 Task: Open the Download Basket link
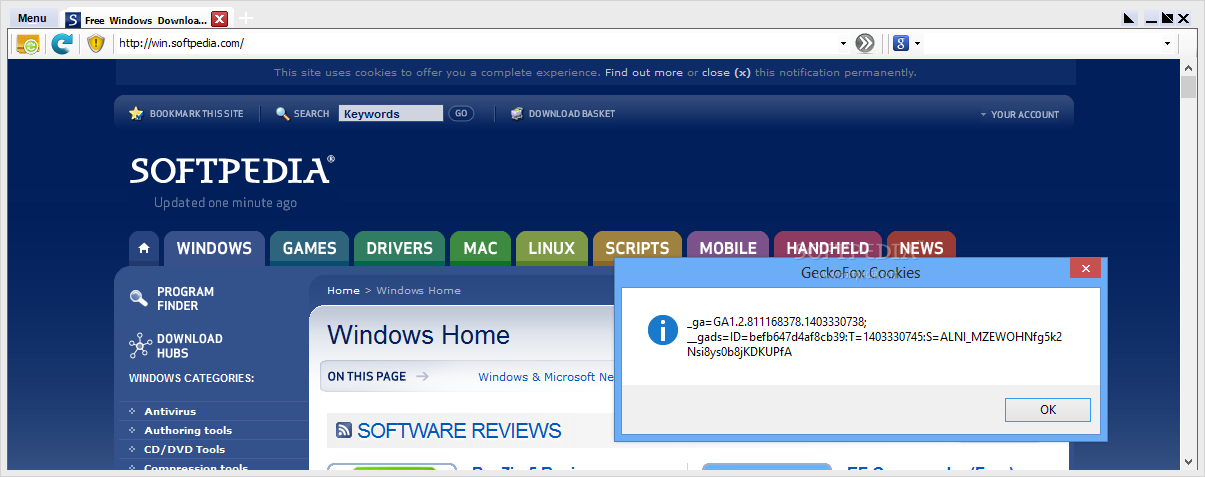pos(572,114)
